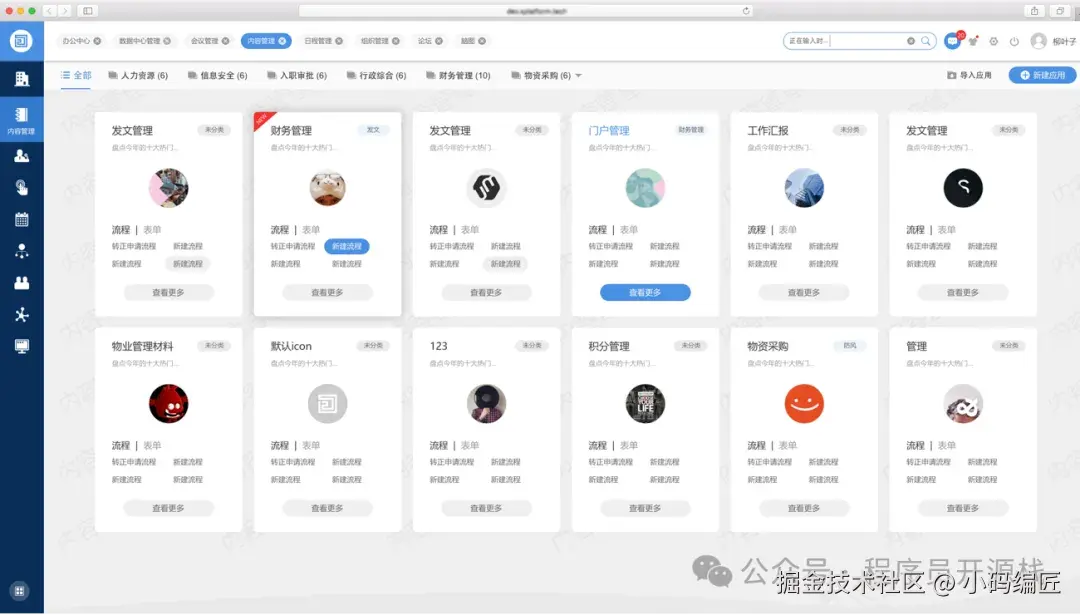Click the blue 新建应用 button
The height and width of the screenshot is (615, 1080).
pyautogui.click(x=1041, y=74)
